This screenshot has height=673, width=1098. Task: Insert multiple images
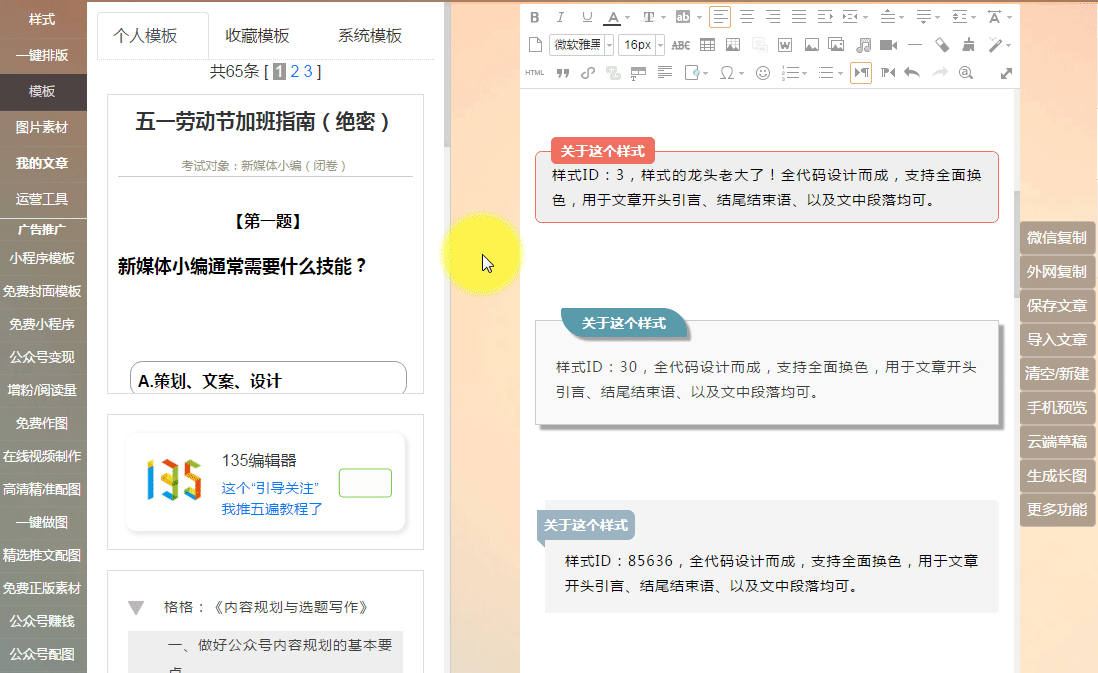click(836, 46)
